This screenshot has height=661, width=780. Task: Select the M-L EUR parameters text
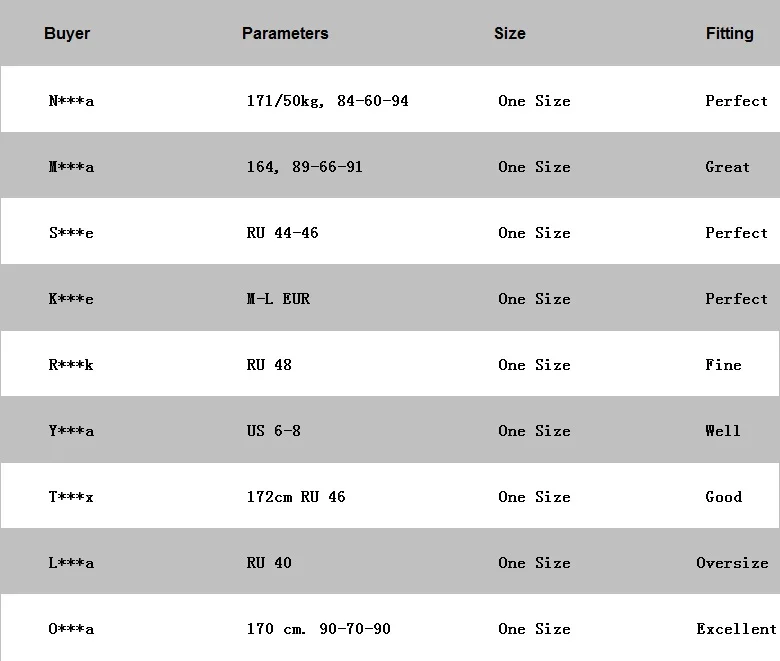tap(278, 299)
